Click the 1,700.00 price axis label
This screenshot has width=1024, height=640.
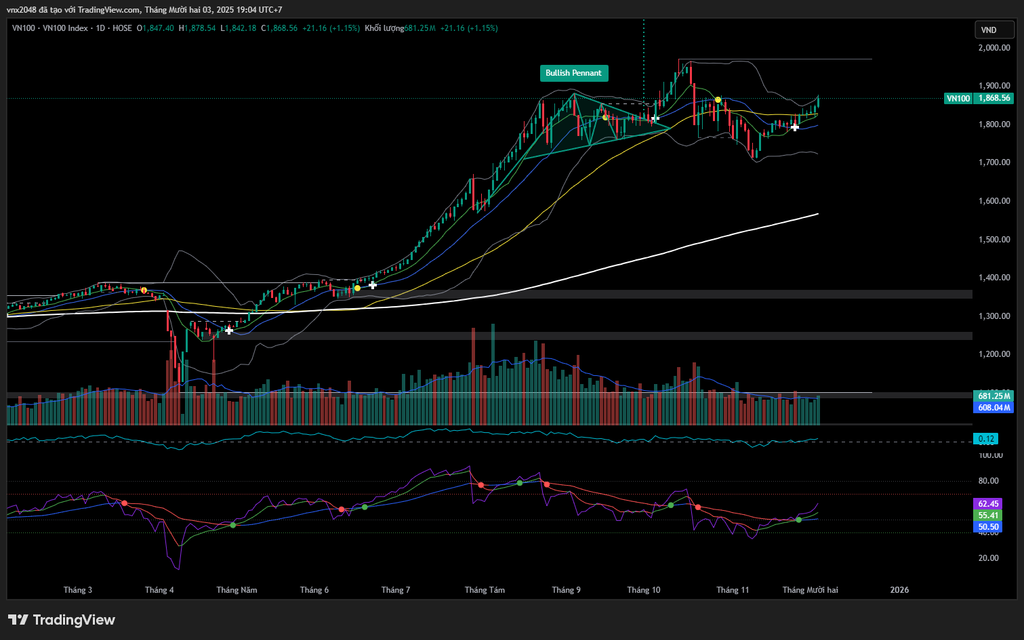tap(994, 163)
